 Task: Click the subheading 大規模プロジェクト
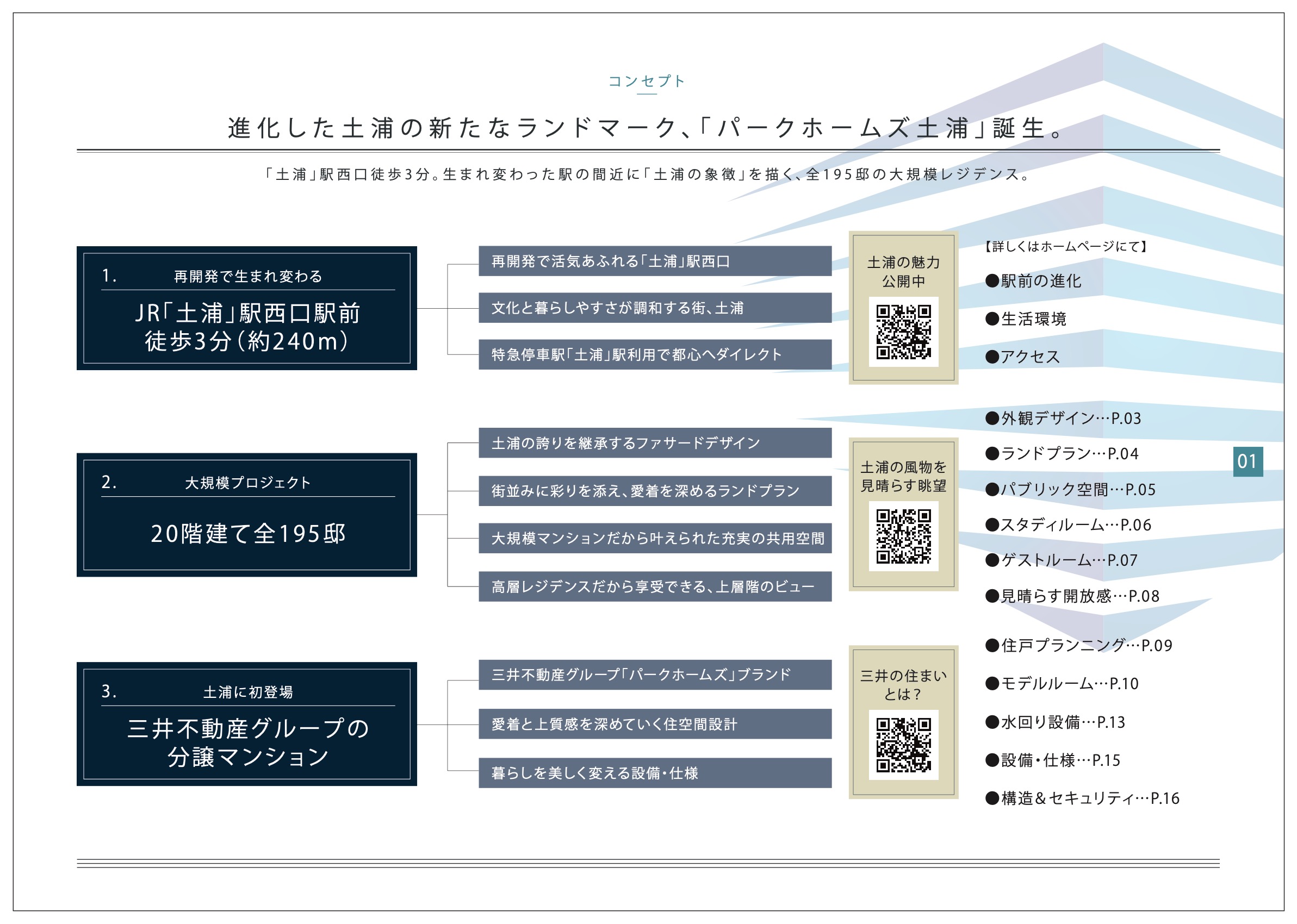[x=248, y=483]
